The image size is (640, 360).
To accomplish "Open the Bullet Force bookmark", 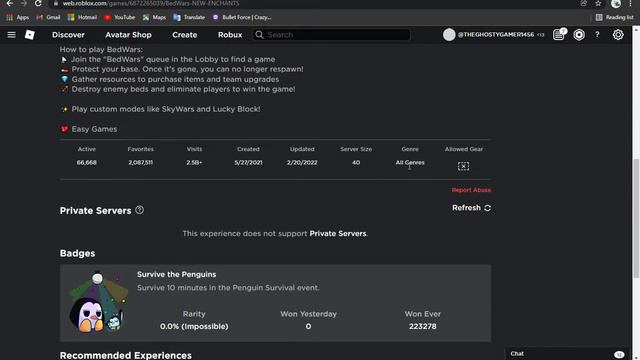I will (242, 17).
